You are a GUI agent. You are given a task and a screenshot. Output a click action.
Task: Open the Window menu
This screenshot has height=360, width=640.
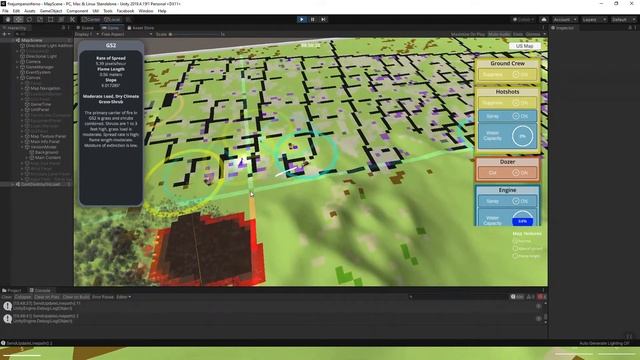[x=146, y=11]
